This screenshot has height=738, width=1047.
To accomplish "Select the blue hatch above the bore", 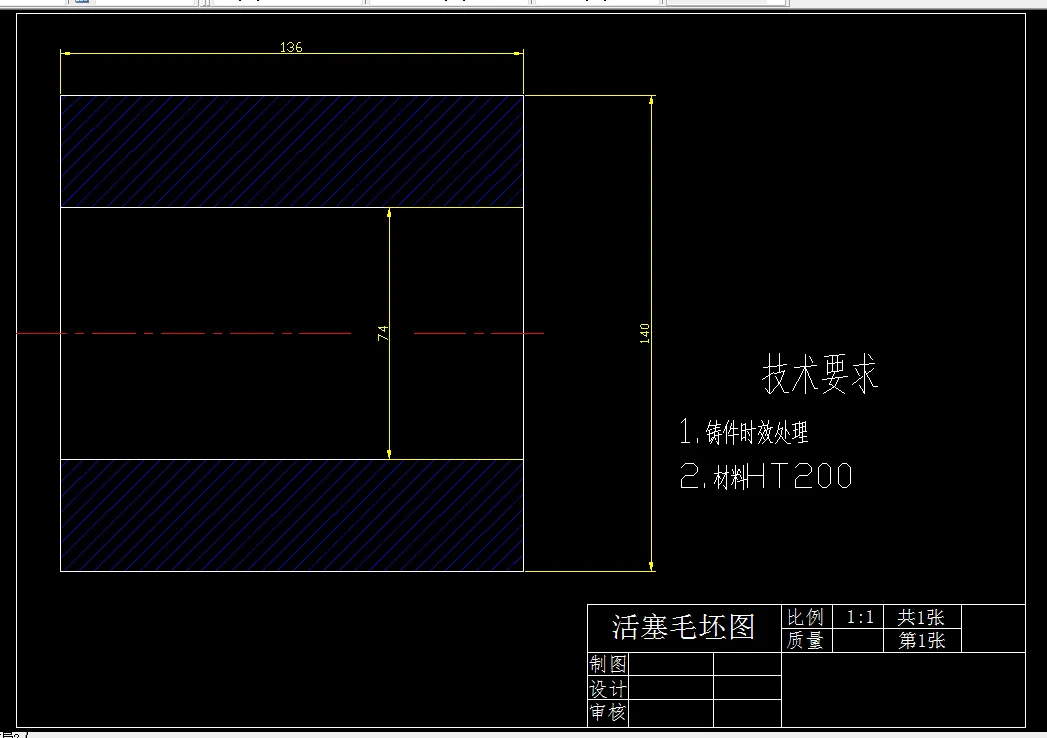I will tap(292, 152).
